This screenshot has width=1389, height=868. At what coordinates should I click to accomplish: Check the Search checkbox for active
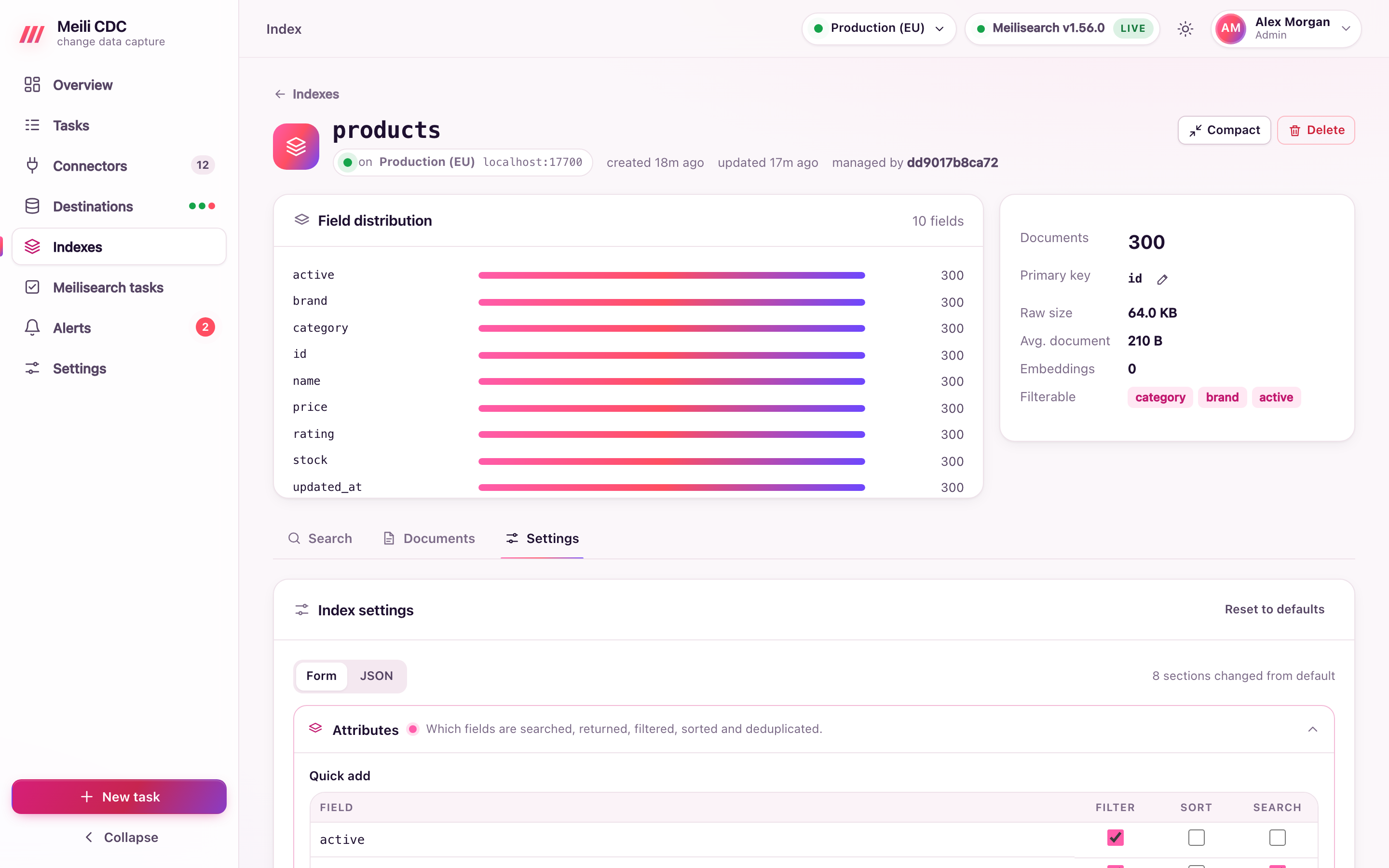coord(1277,838)
